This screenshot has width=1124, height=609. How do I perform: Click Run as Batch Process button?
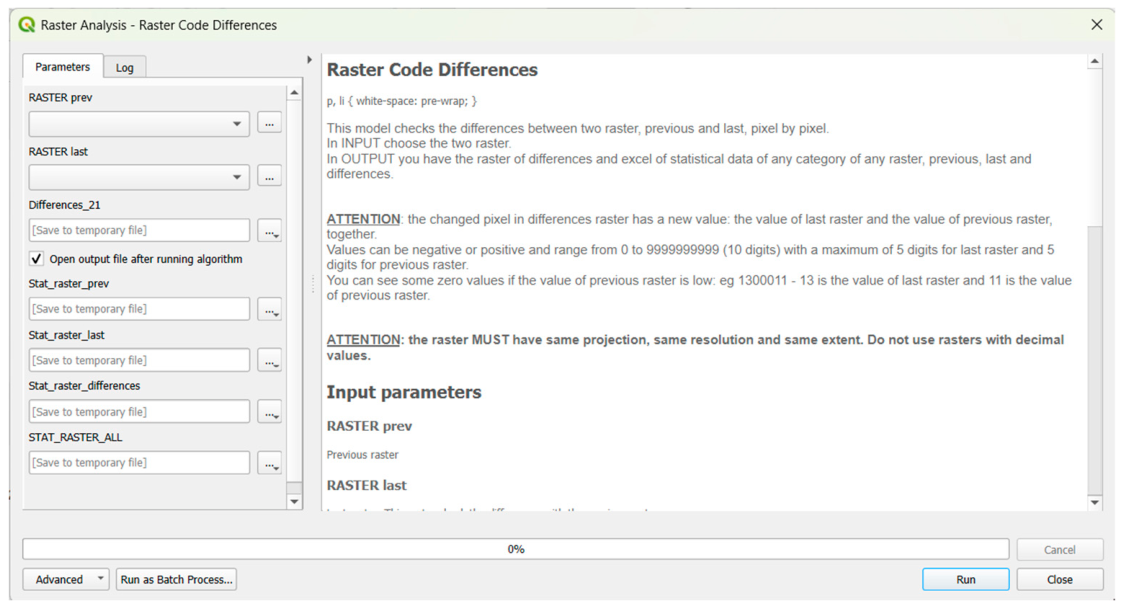pyautogui.click(x=176, y=579)
